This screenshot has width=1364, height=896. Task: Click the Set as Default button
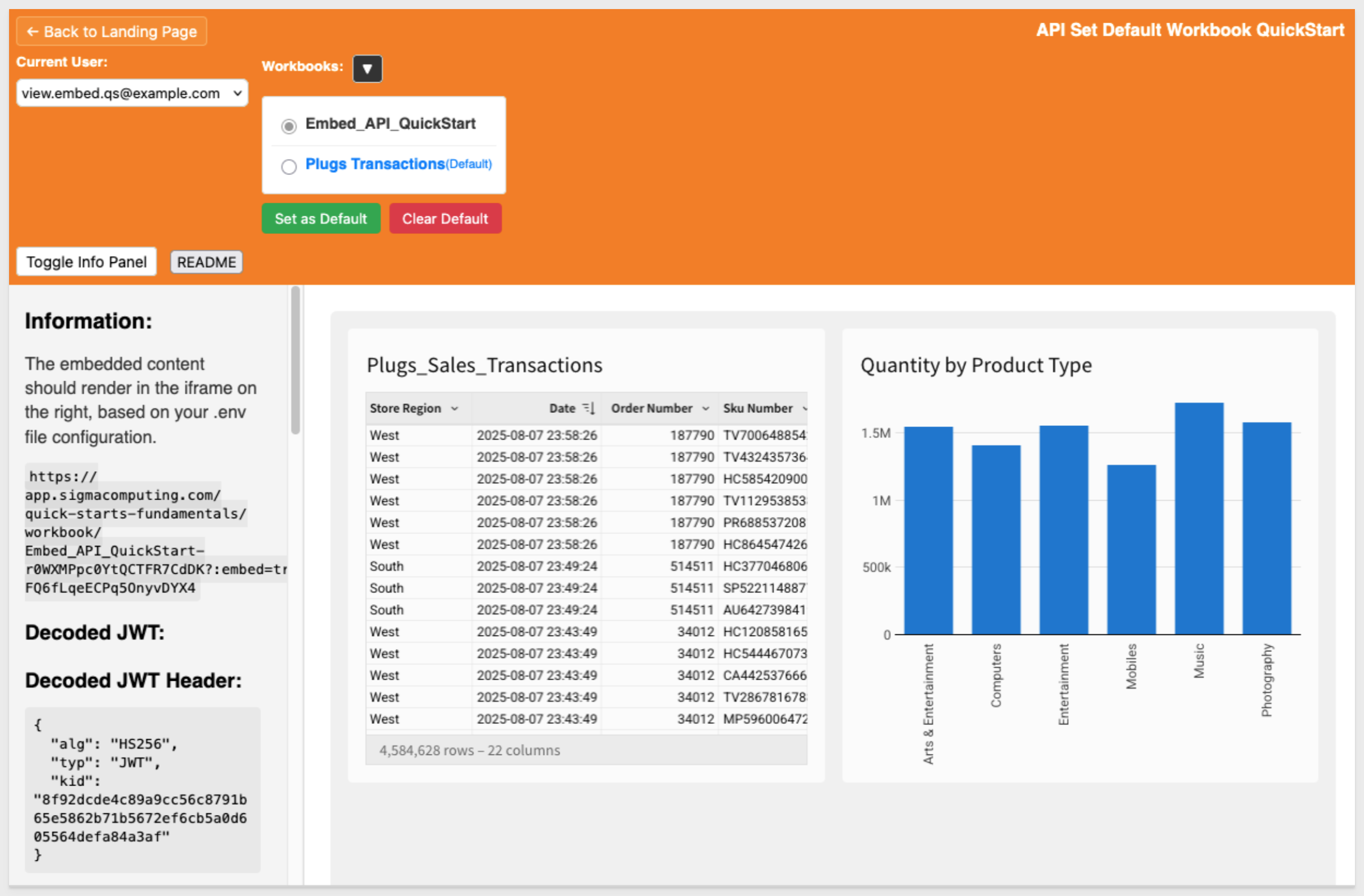321,219
